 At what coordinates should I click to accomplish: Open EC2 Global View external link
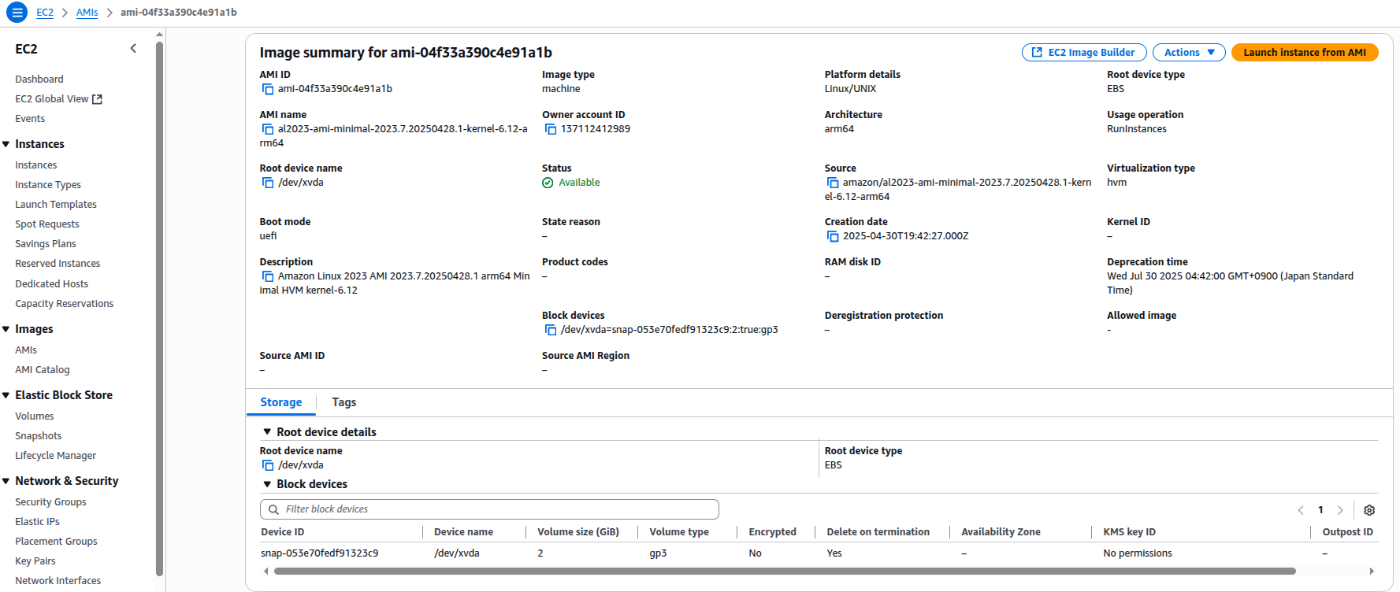59,99
